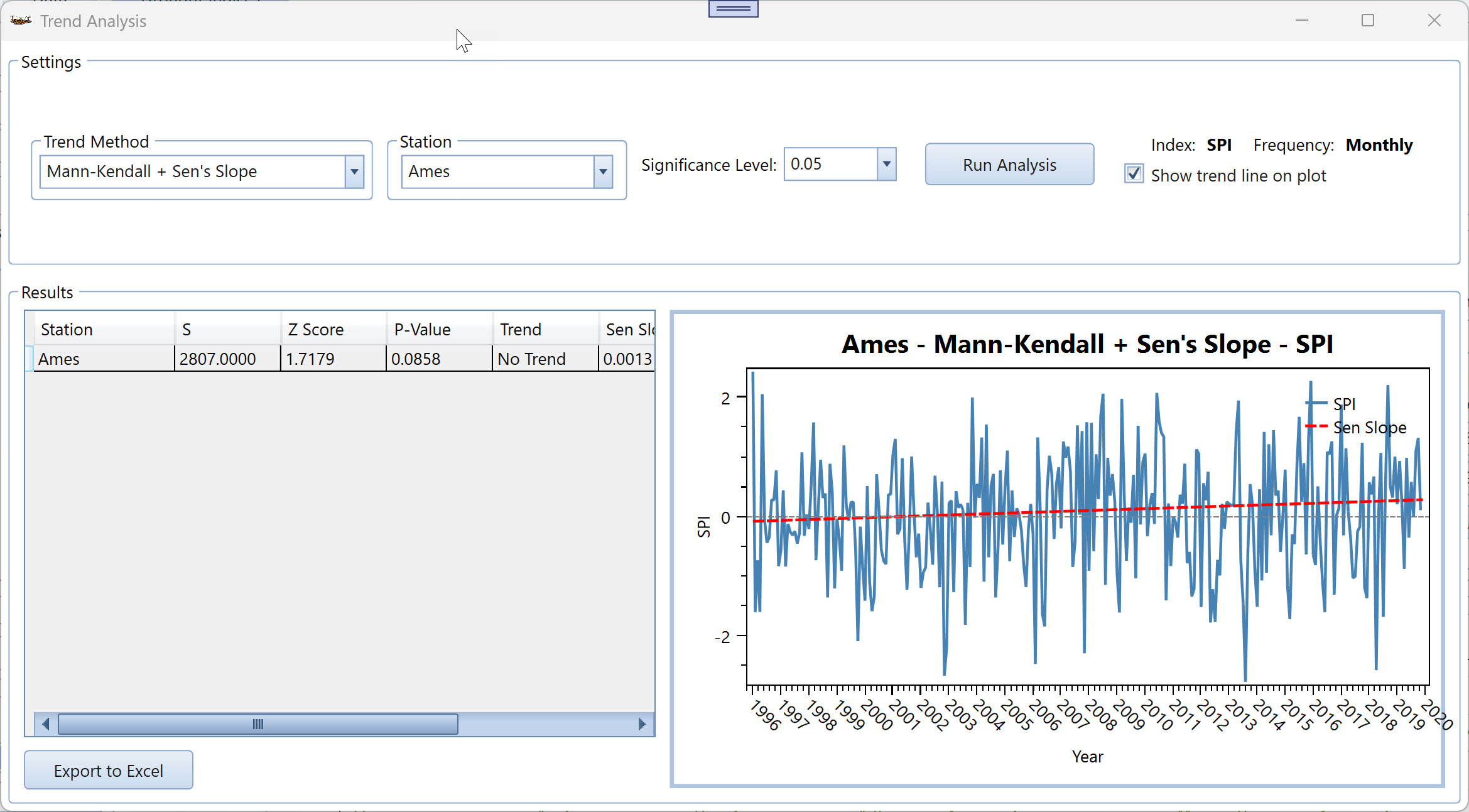
Task: Select the Ames cell in results table
Action: pos(104,359)
